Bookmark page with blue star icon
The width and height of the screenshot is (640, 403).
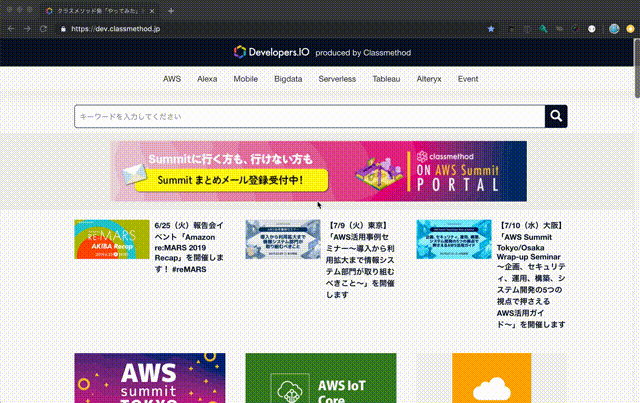click(491, 29)
